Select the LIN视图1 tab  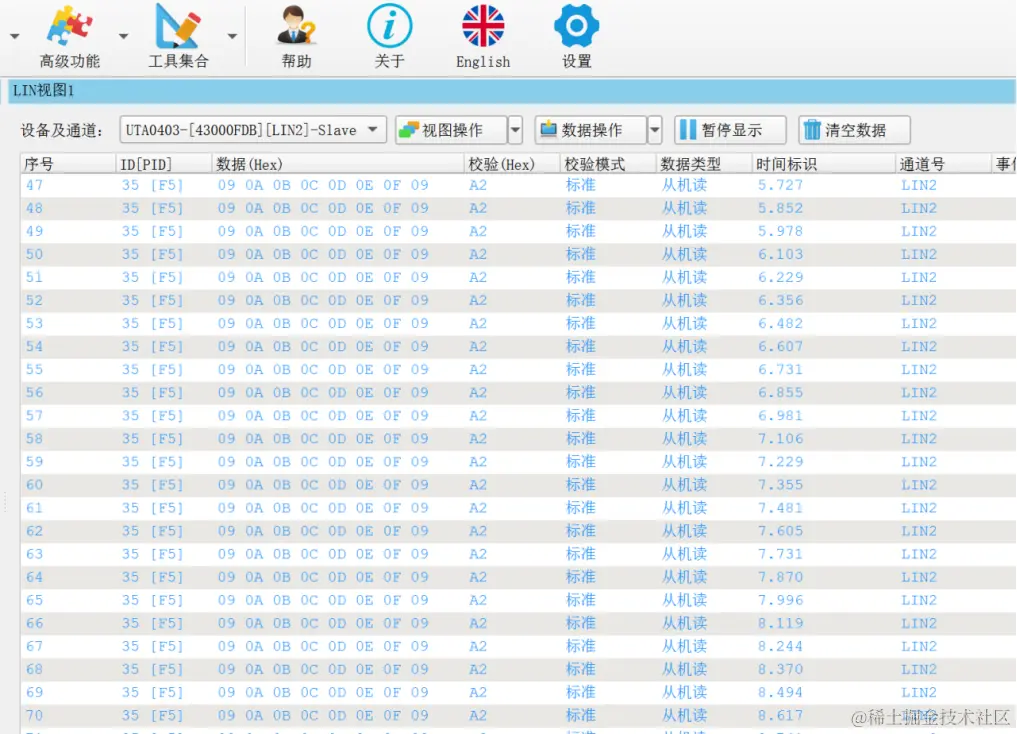[43, 90]
